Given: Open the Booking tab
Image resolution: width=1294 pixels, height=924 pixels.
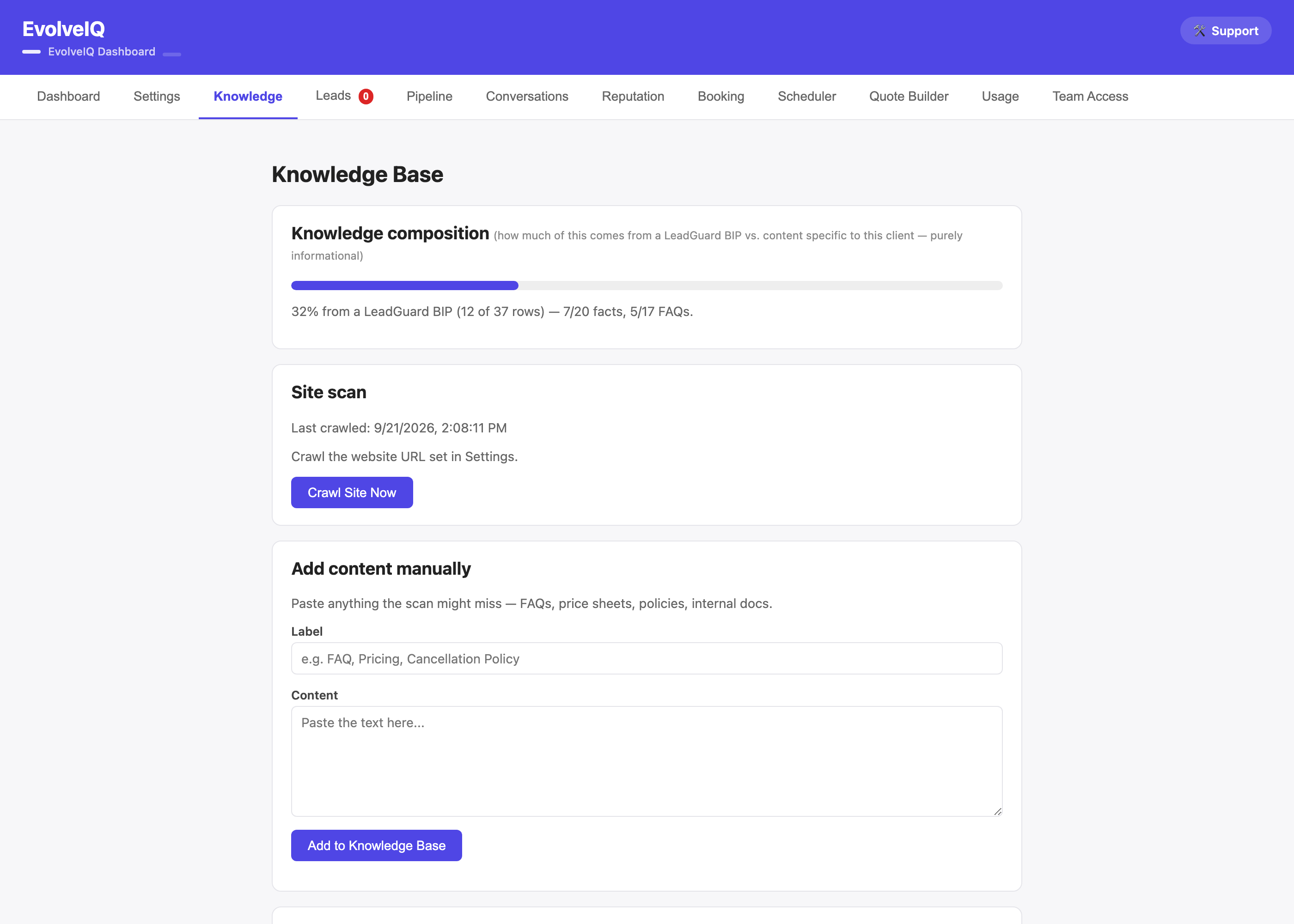Looking at the screenshot, I should 721,97.
